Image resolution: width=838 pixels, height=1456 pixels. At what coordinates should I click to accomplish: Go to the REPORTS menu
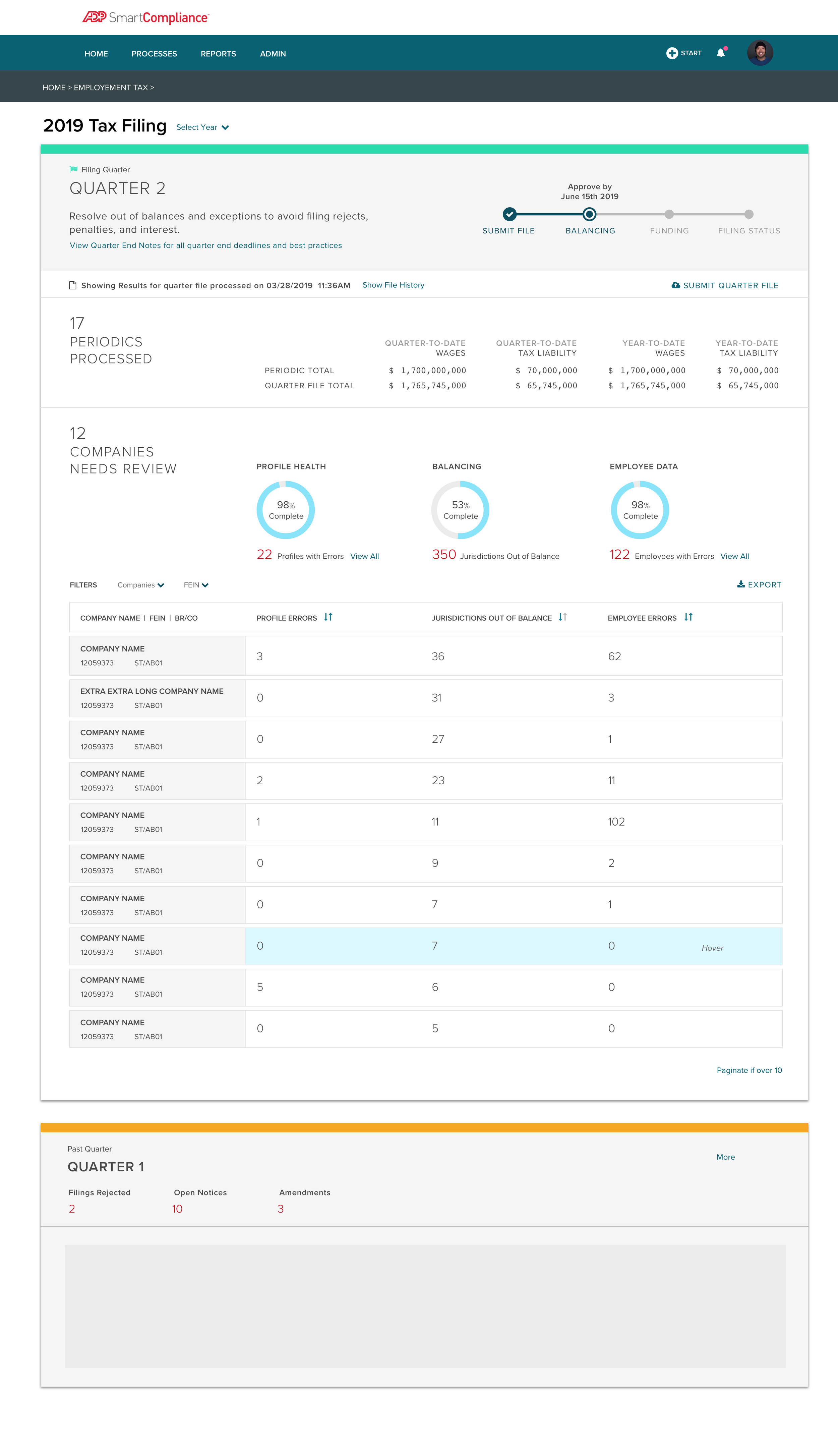click(218, 54)
